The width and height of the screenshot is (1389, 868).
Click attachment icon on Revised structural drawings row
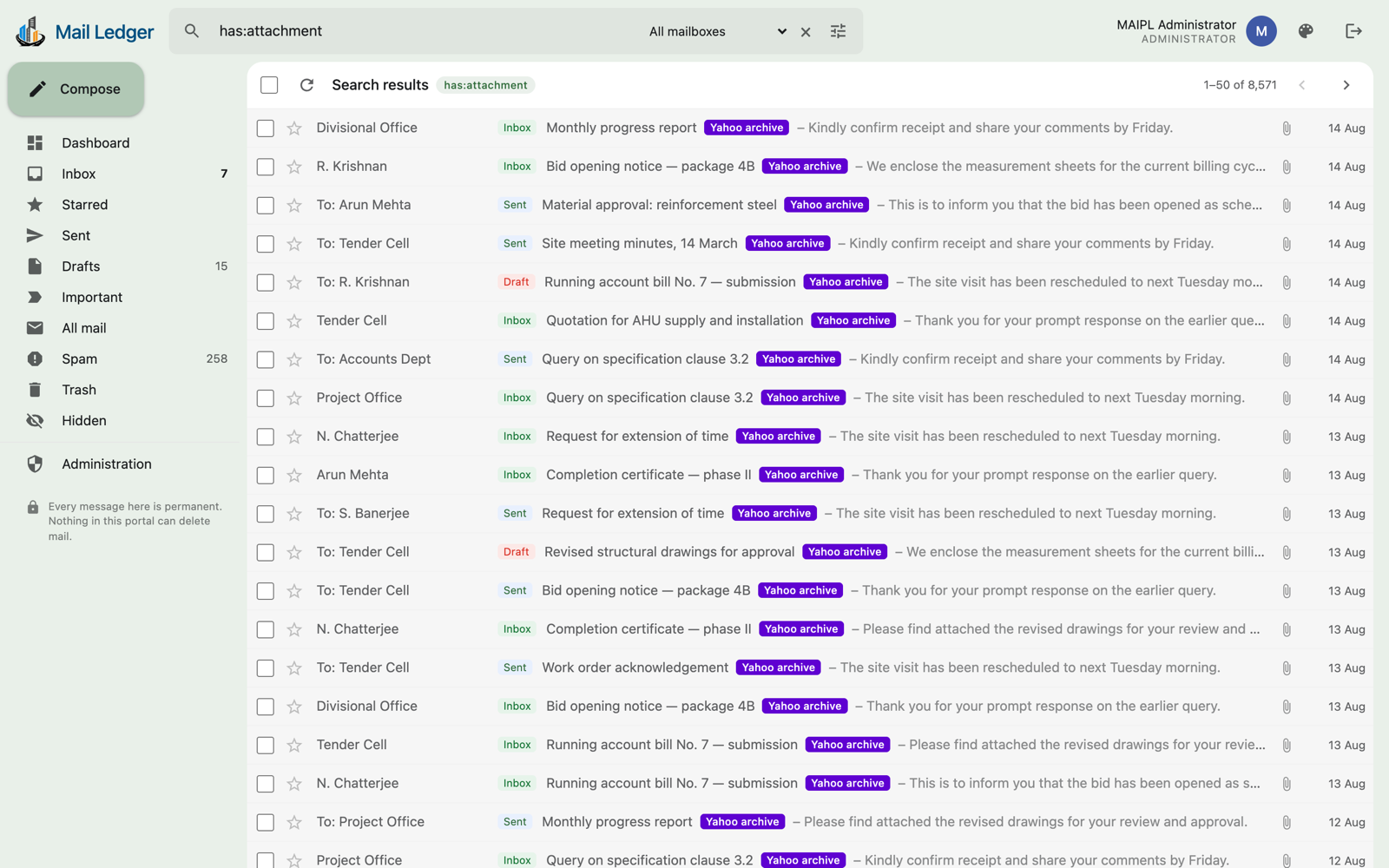1287,553
